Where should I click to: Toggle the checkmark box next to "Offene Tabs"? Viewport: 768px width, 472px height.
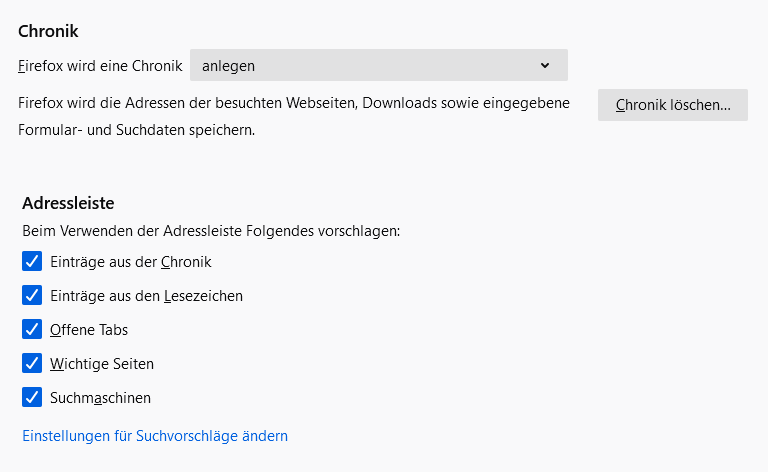(32, 330)
